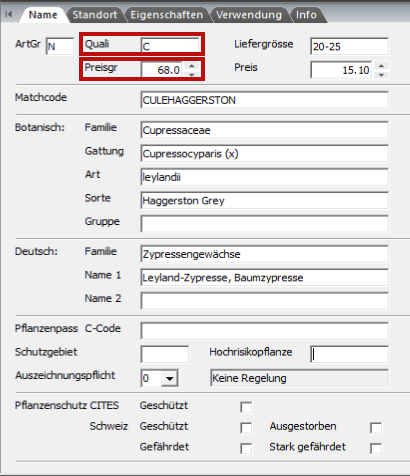Image resolution: width=410 pixels, height=476 pixels.
Task: Tick the Gefährdet checkbox
Action: click(x=246, y=448)
